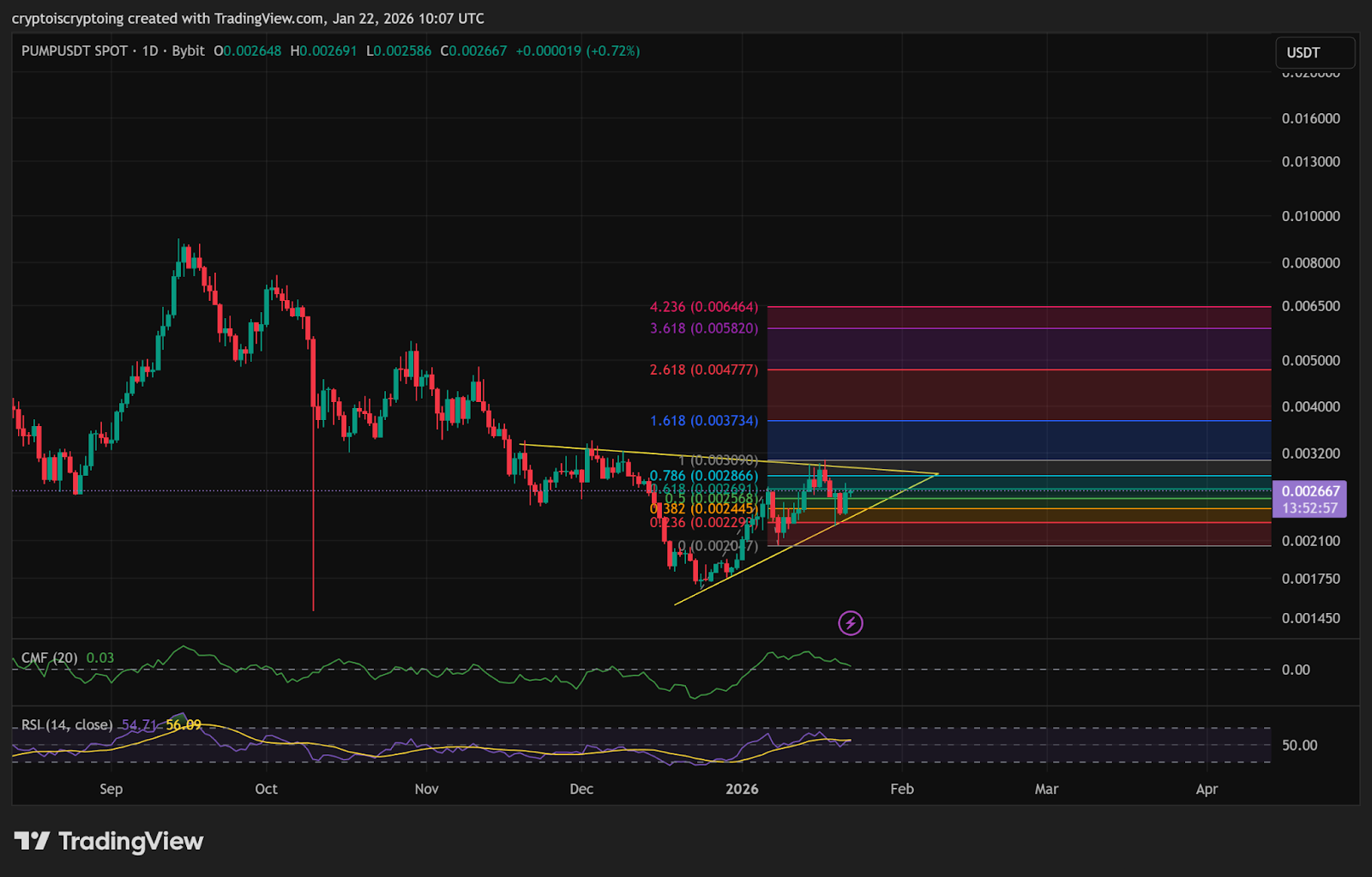This screenshot has height=877, width=1372.
Task: Click the Nov label on time axis
Action: point(426,790)
